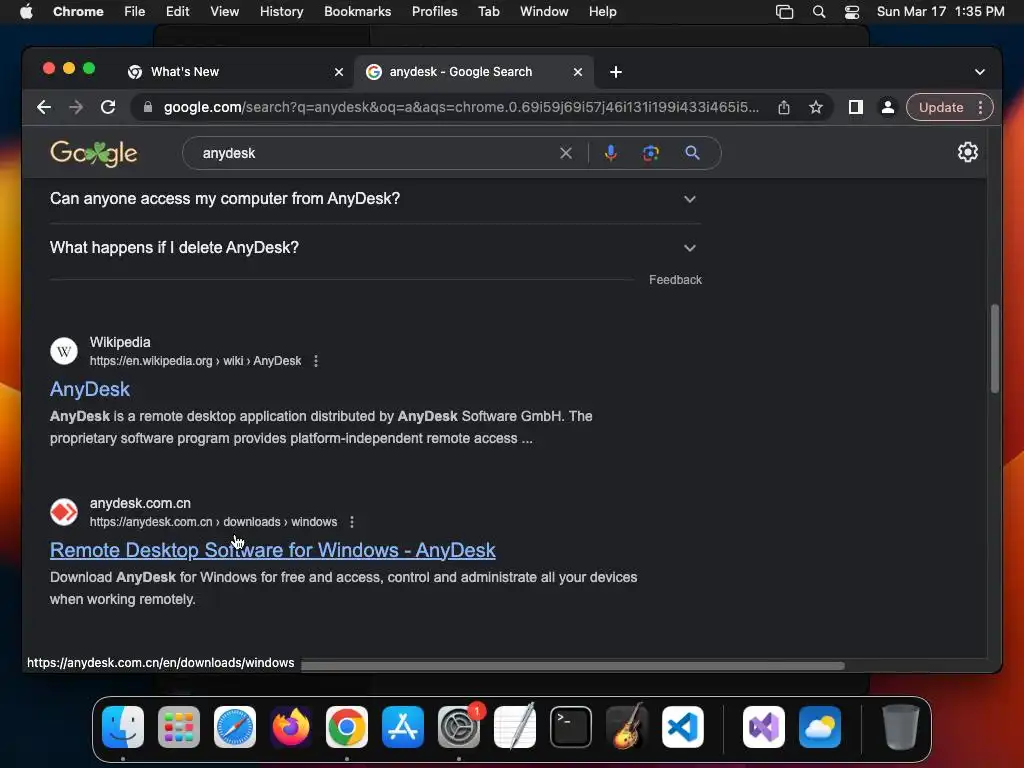Open 'Remote Desktop Software for Windows - AnyDesk' link
The height and width of the screenshot is (768, 1024).
tap(273, 550)
